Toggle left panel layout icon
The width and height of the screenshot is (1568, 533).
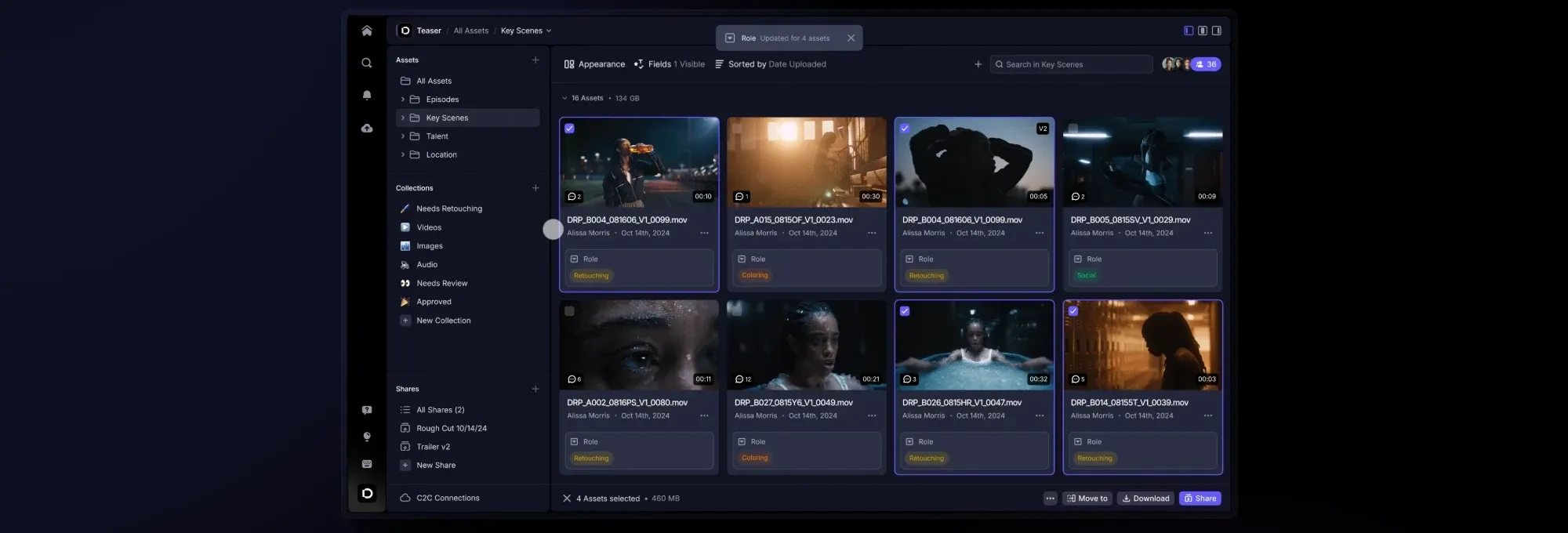point(1189,31)
